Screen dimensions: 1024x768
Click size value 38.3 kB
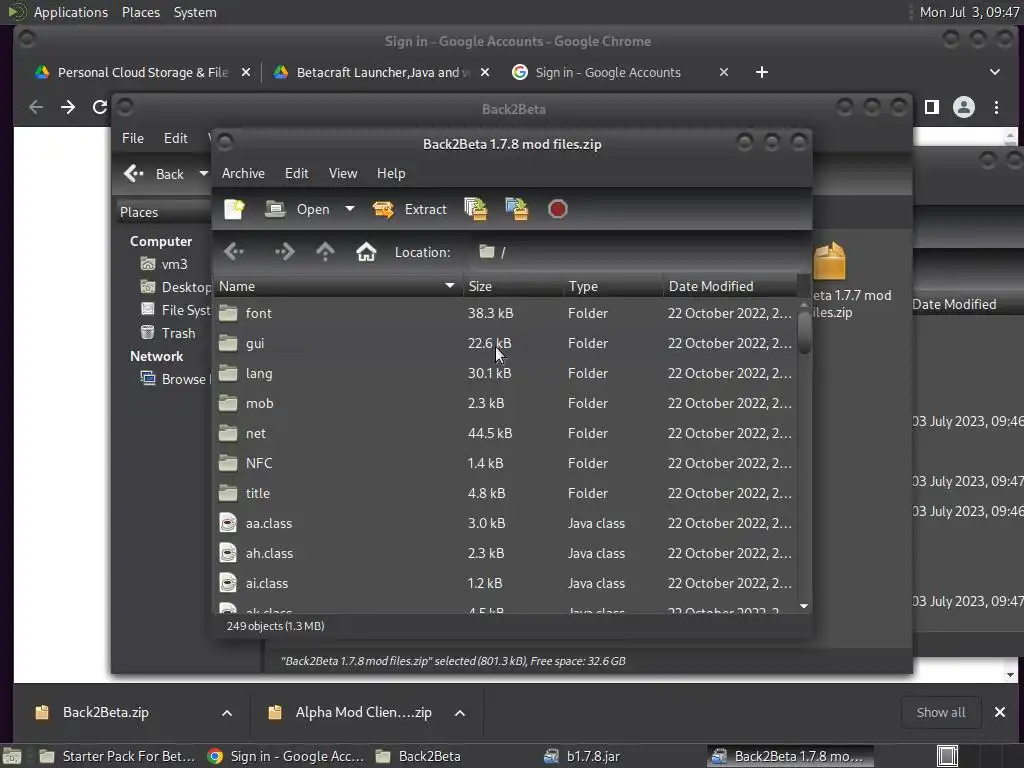490,313
